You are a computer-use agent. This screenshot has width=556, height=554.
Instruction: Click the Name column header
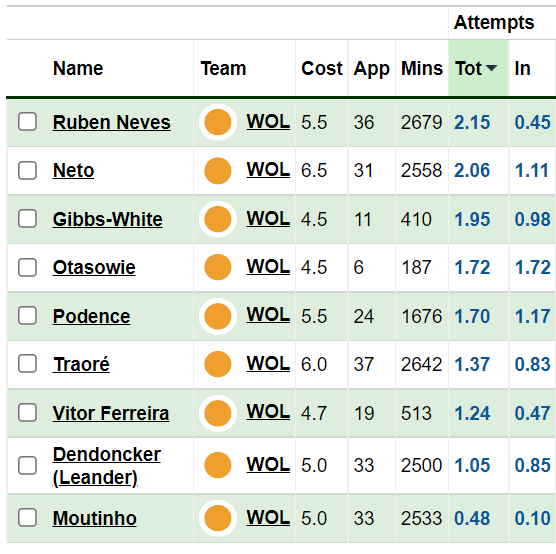[x=78, y=68]
